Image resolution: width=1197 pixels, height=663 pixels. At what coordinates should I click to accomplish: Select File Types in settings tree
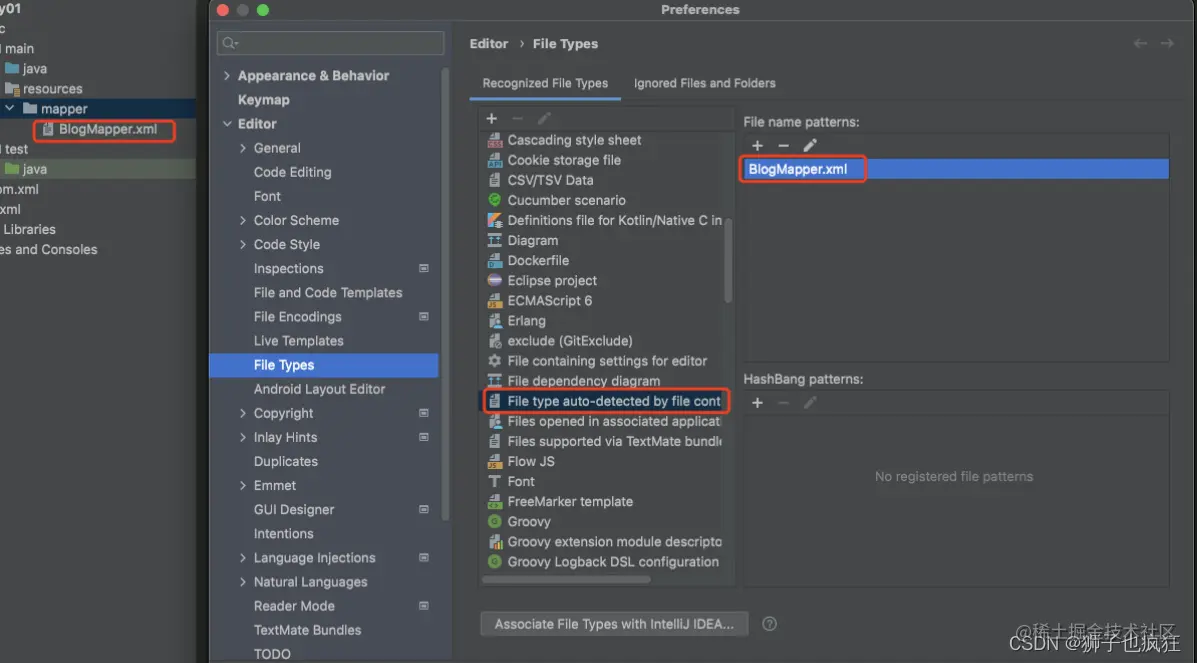(x=324, y=365)
